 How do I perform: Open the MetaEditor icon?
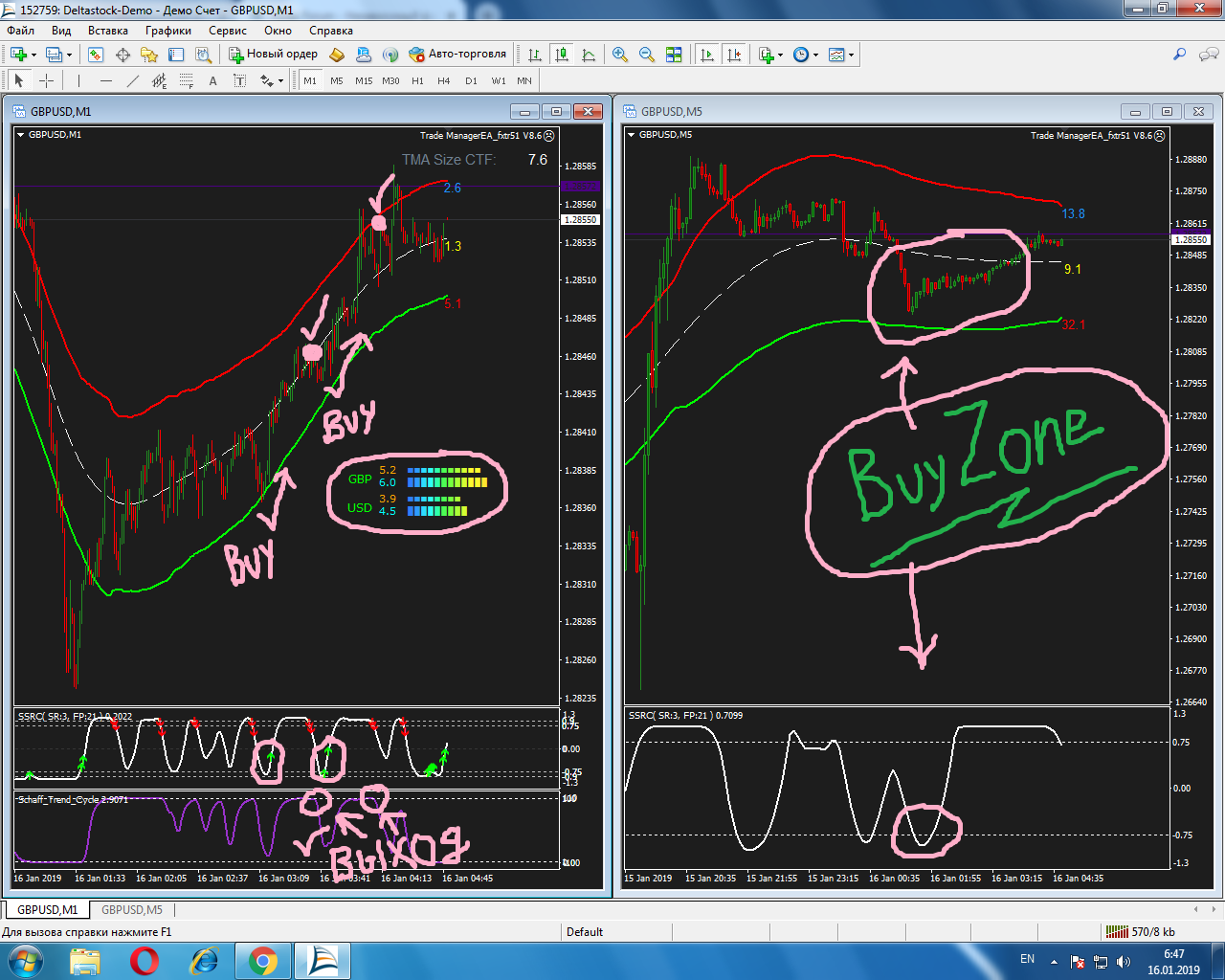coord(337,55)
